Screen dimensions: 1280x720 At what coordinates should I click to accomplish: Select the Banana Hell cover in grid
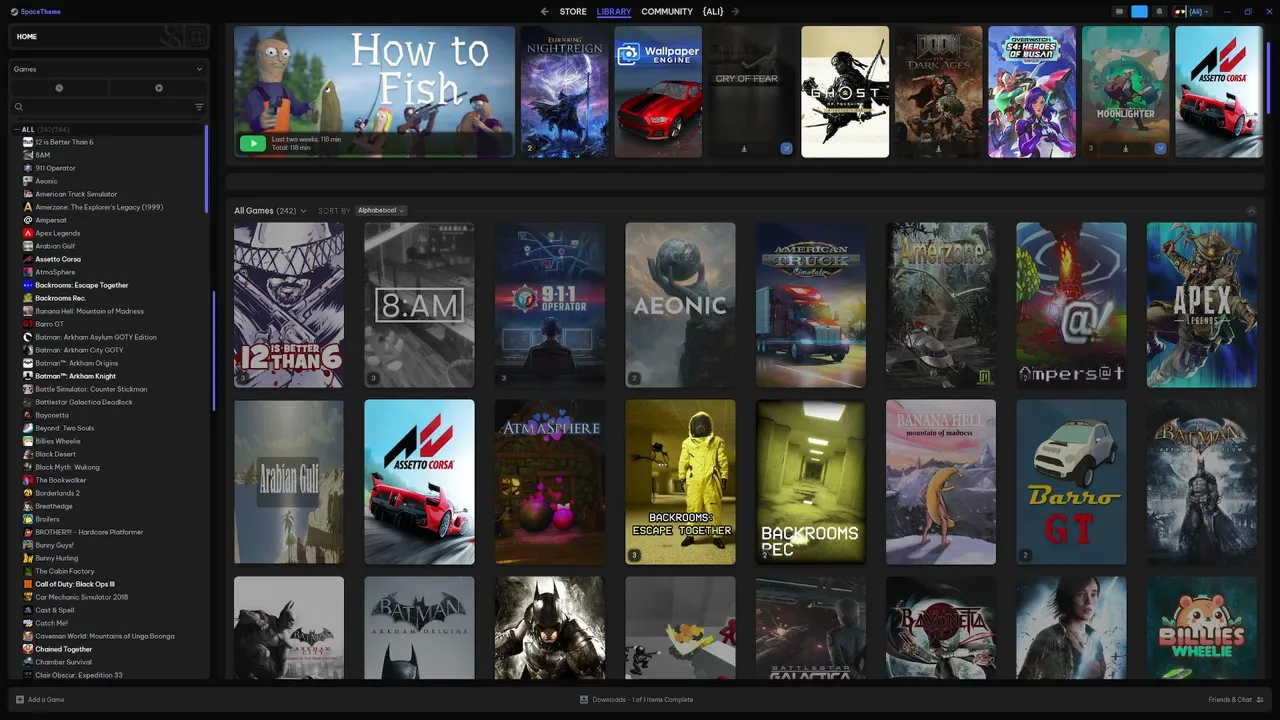[x=941, y=482]
